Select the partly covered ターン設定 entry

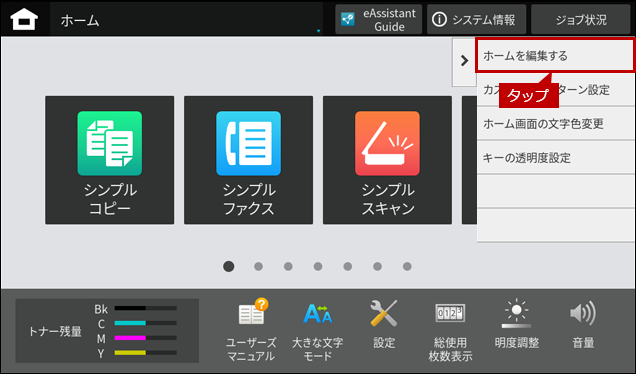click(556, 90)
